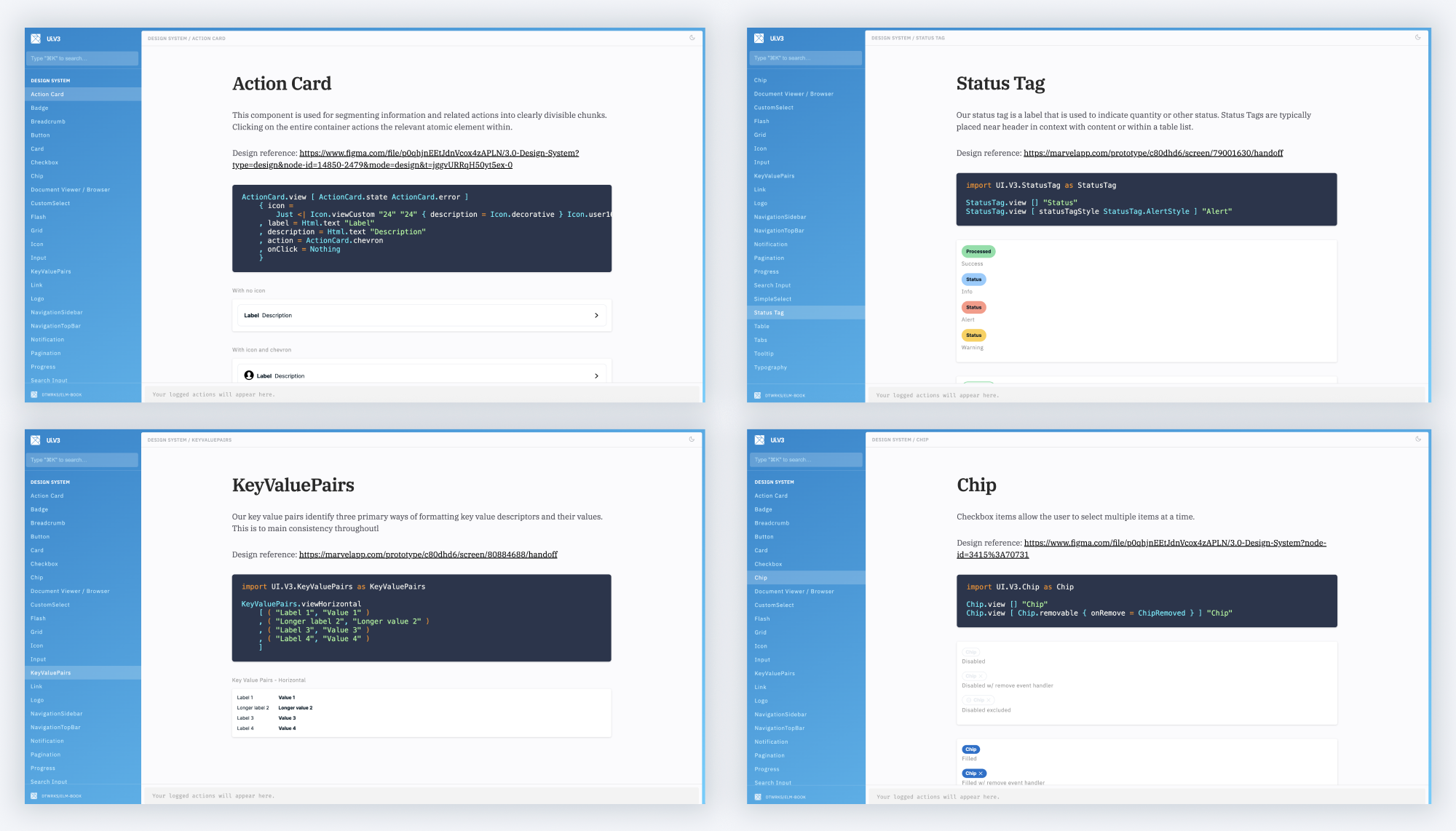This screenshot has height=831, width=1456.
Task: Open the Figma design reference link on Action Card page
Action: tap(439, 154)
